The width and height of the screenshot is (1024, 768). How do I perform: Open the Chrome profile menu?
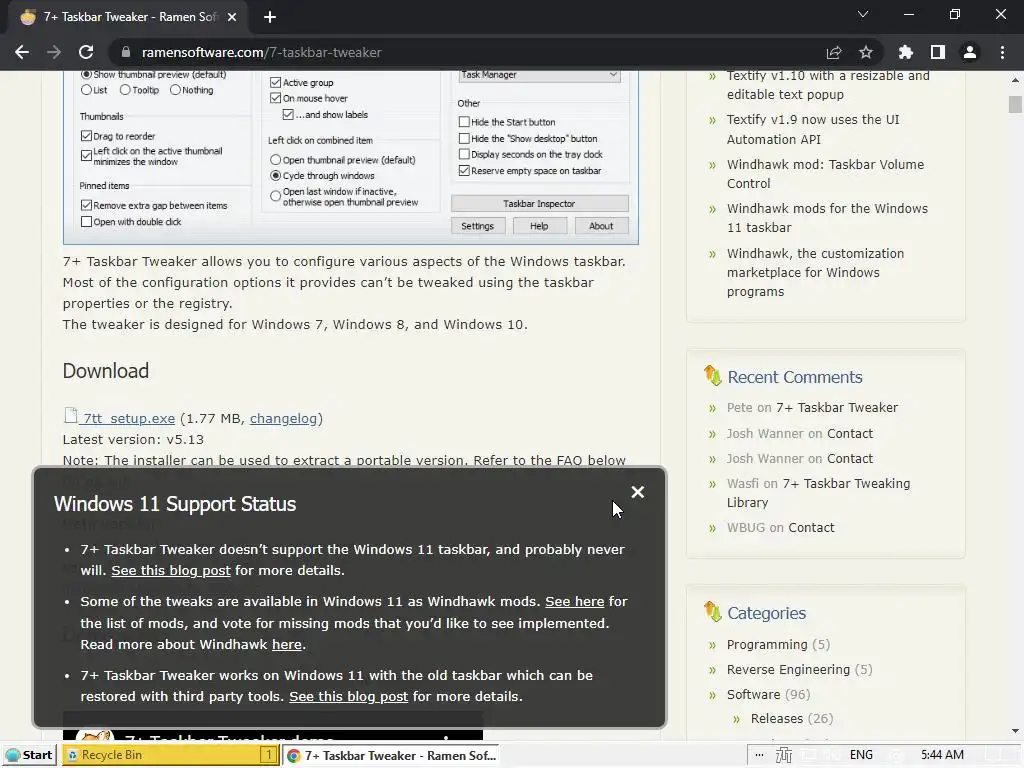(x=970, y=52)
